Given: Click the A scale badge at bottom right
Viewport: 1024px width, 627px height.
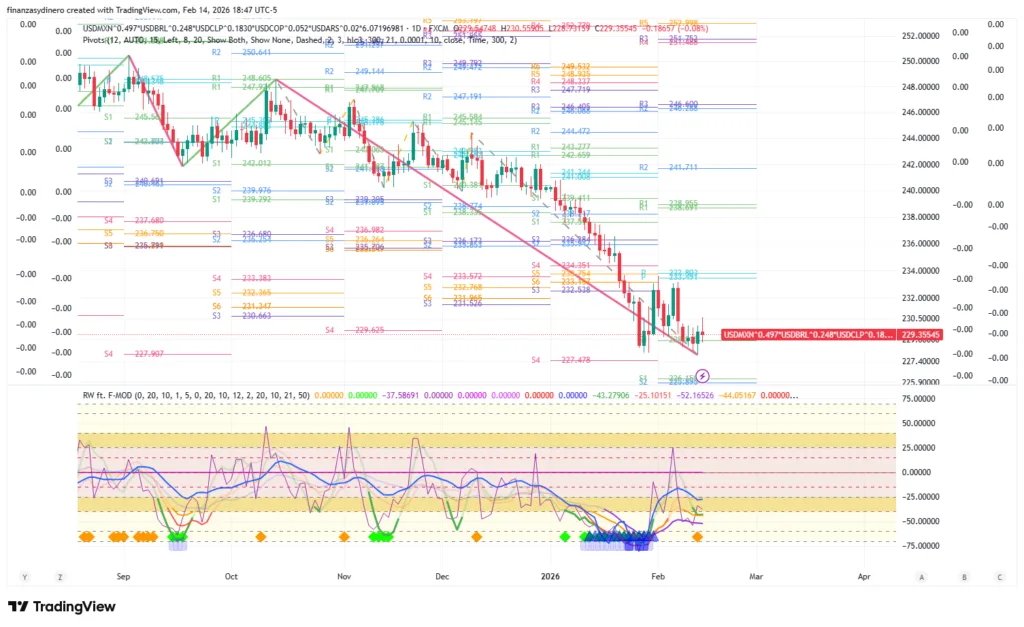Looking at the screenshot, I should [x=923, y=577].
